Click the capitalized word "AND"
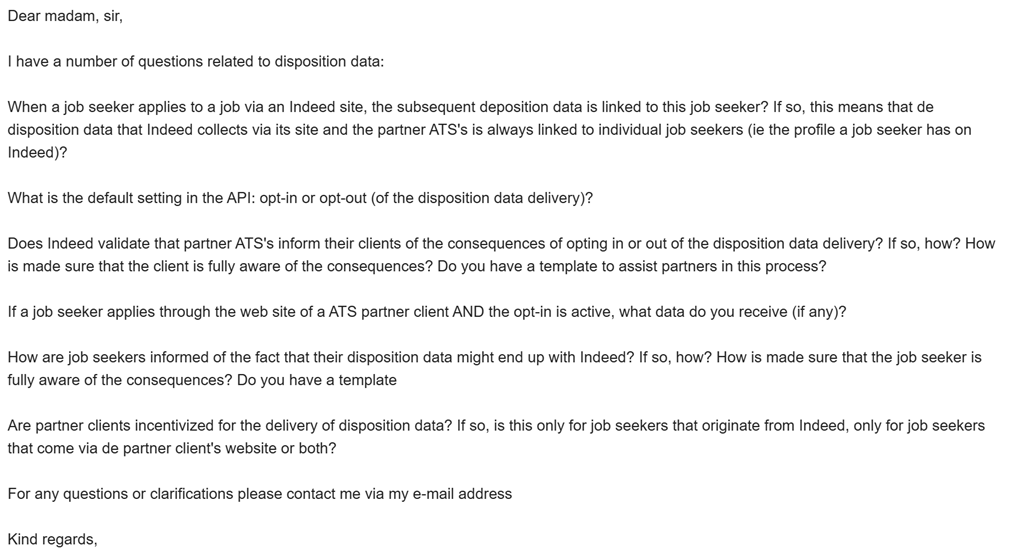The height and width of the screenshot is (552, 1024). pyautogui.click(x=469, y=312)
